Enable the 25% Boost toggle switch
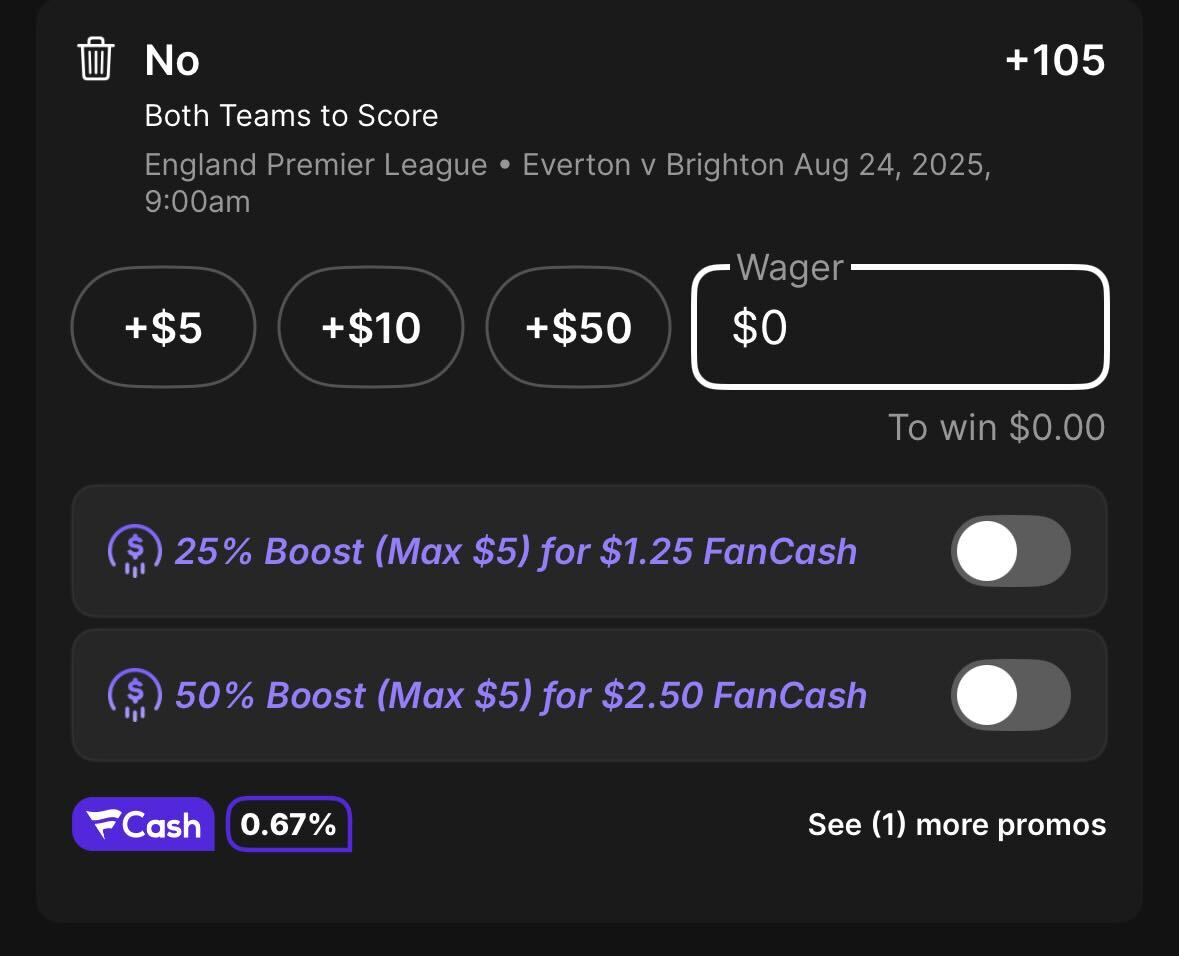The height and width of the screenshot is (956, 1179). click(x=1011, y=551)
